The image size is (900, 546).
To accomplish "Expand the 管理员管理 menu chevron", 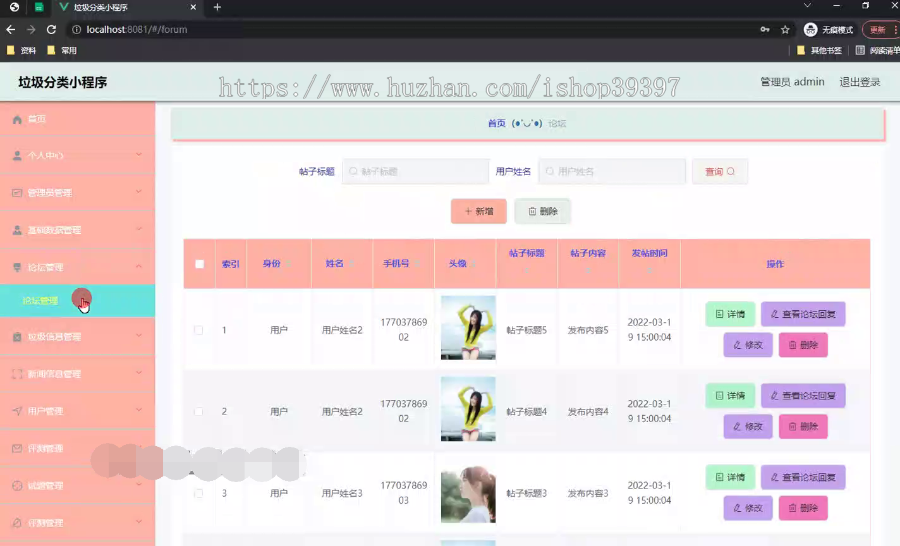I will tap(139, 192).
